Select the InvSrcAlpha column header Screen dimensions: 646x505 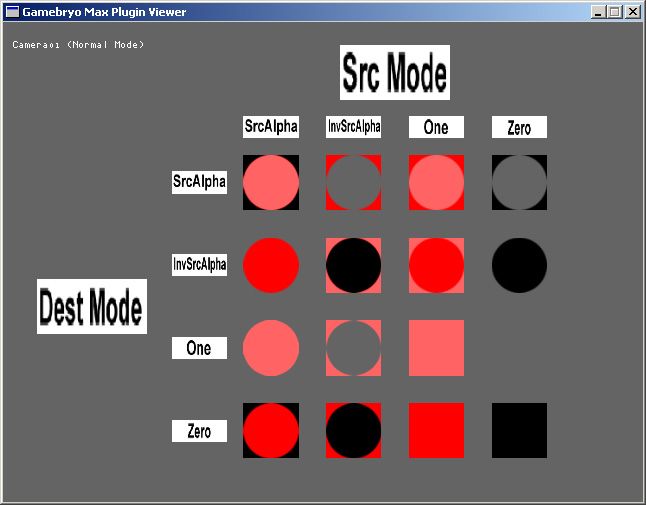(353, 127)
